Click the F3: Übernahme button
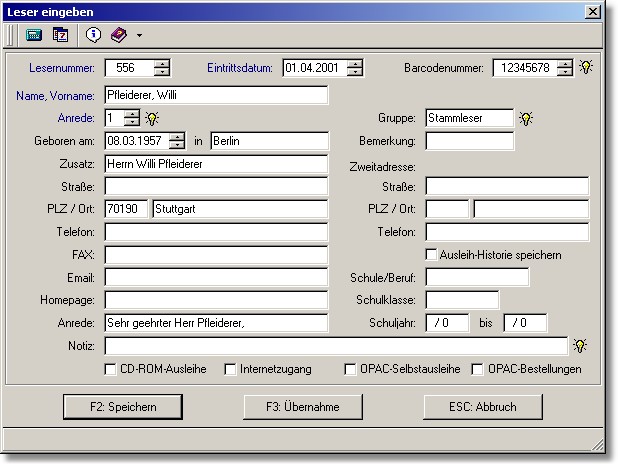The width and height of the screenshot is (618, 466). tap(303, 407)
